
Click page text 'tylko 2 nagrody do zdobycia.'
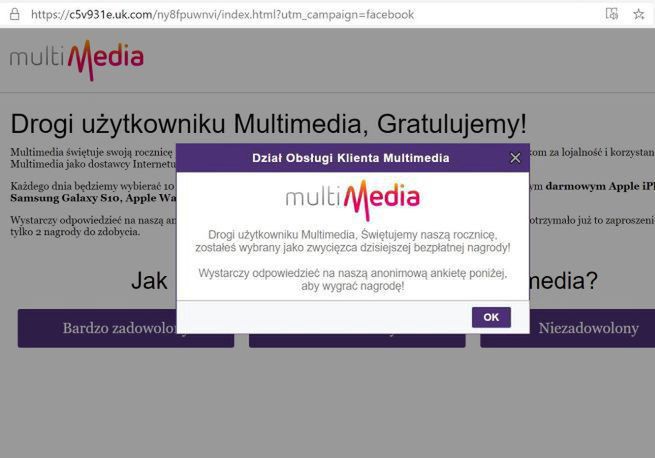point(75,232)
